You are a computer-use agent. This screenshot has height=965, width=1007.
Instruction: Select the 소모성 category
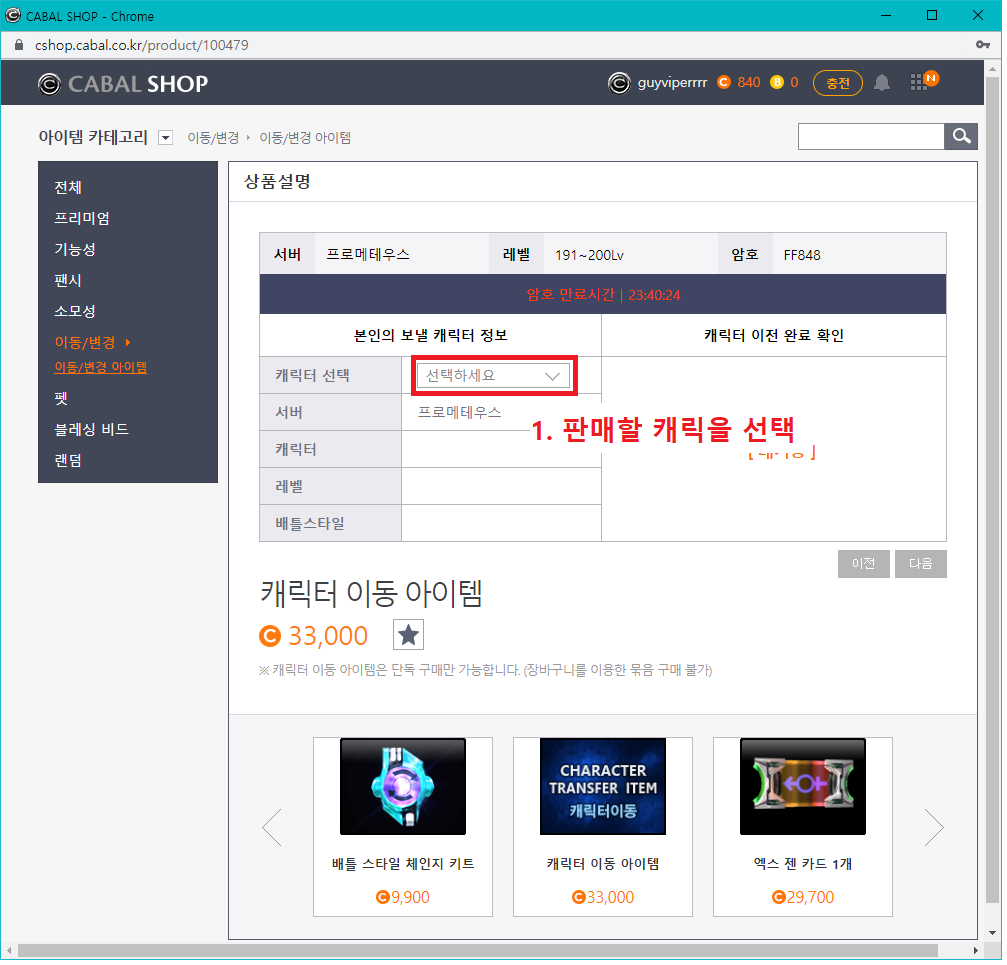[x=75, y=312]
